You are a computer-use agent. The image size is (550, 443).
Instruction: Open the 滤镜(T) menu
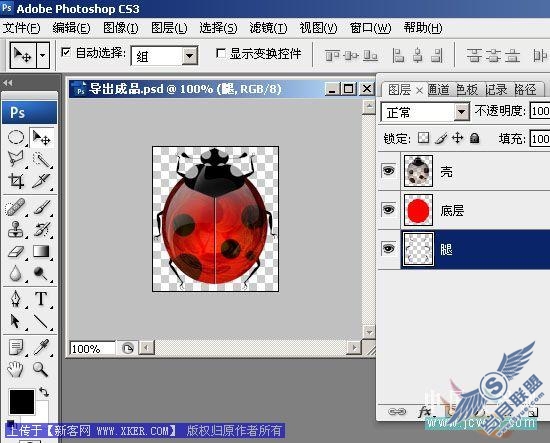(268, 28)
